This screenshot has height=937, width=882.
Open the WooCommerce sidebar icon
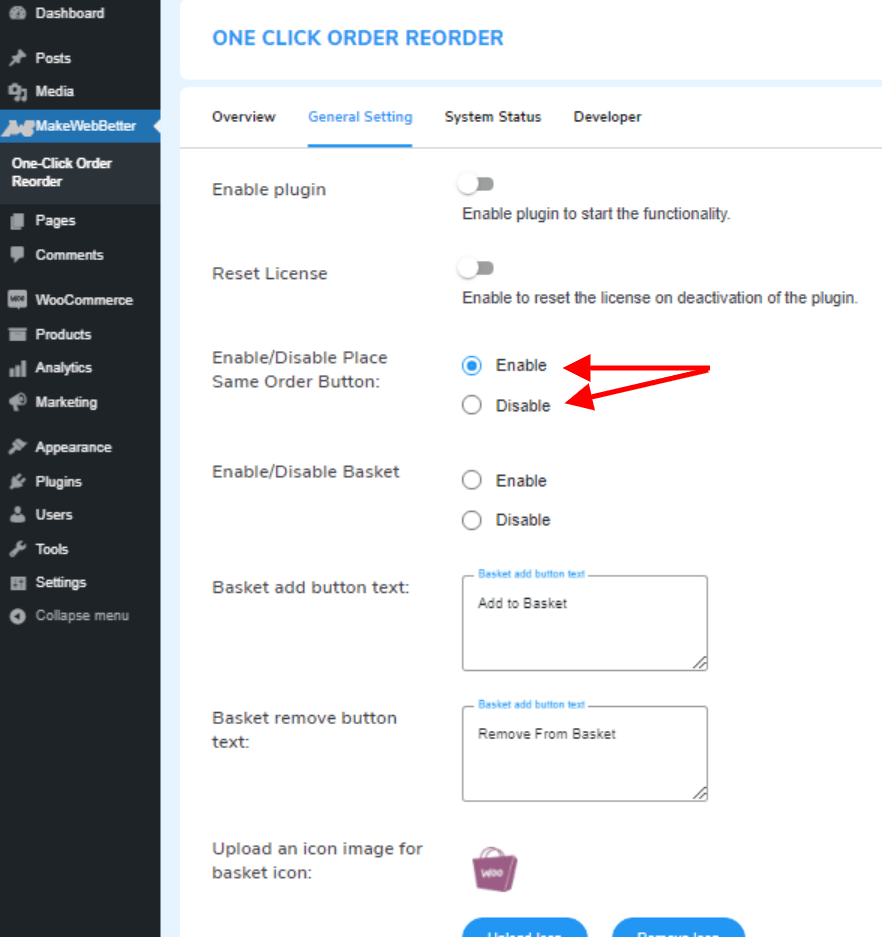[x=15, y=299]
